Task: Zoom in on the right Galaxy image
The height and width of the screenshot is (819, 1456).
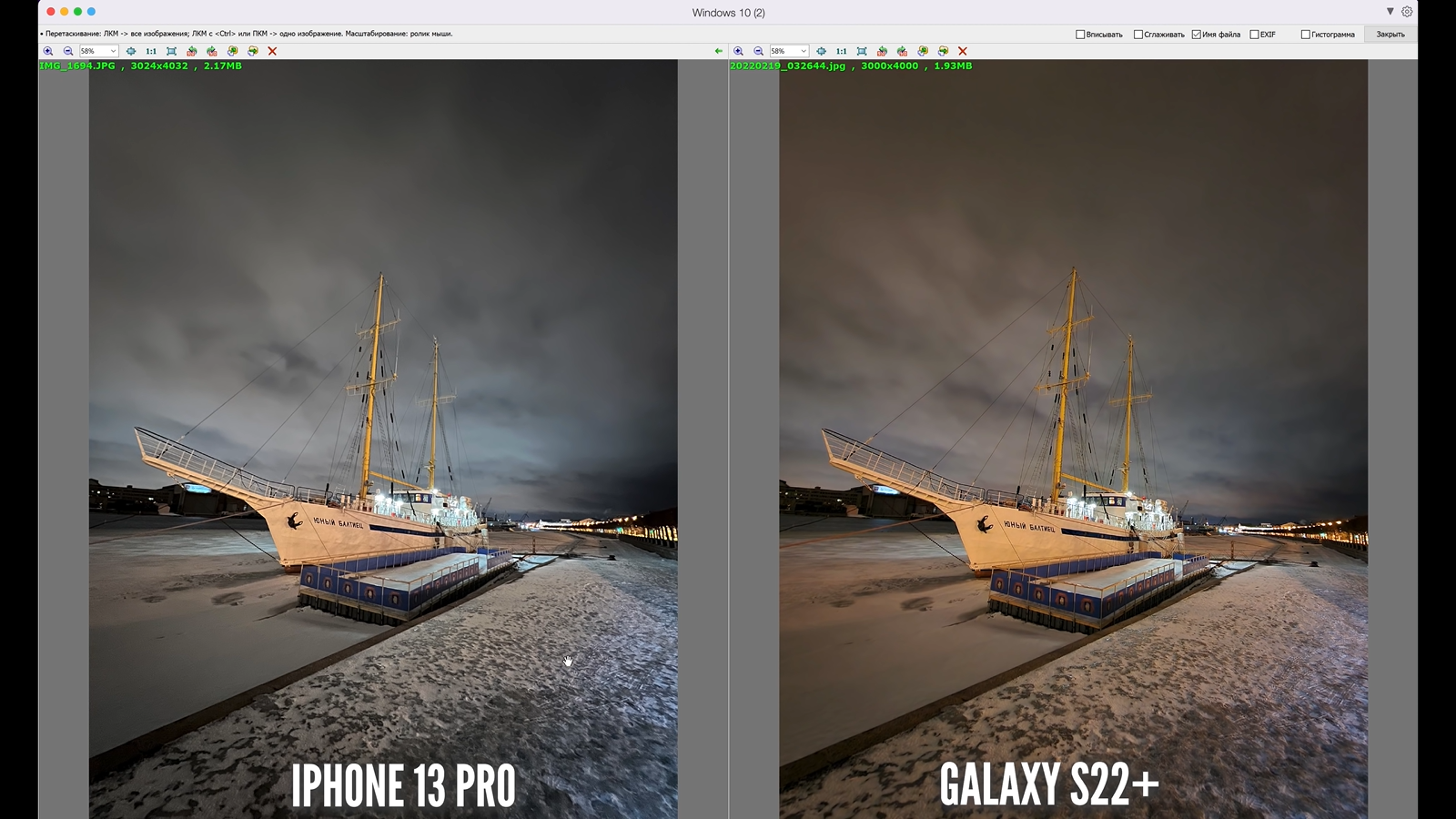Action: click(x=738, y=51)
